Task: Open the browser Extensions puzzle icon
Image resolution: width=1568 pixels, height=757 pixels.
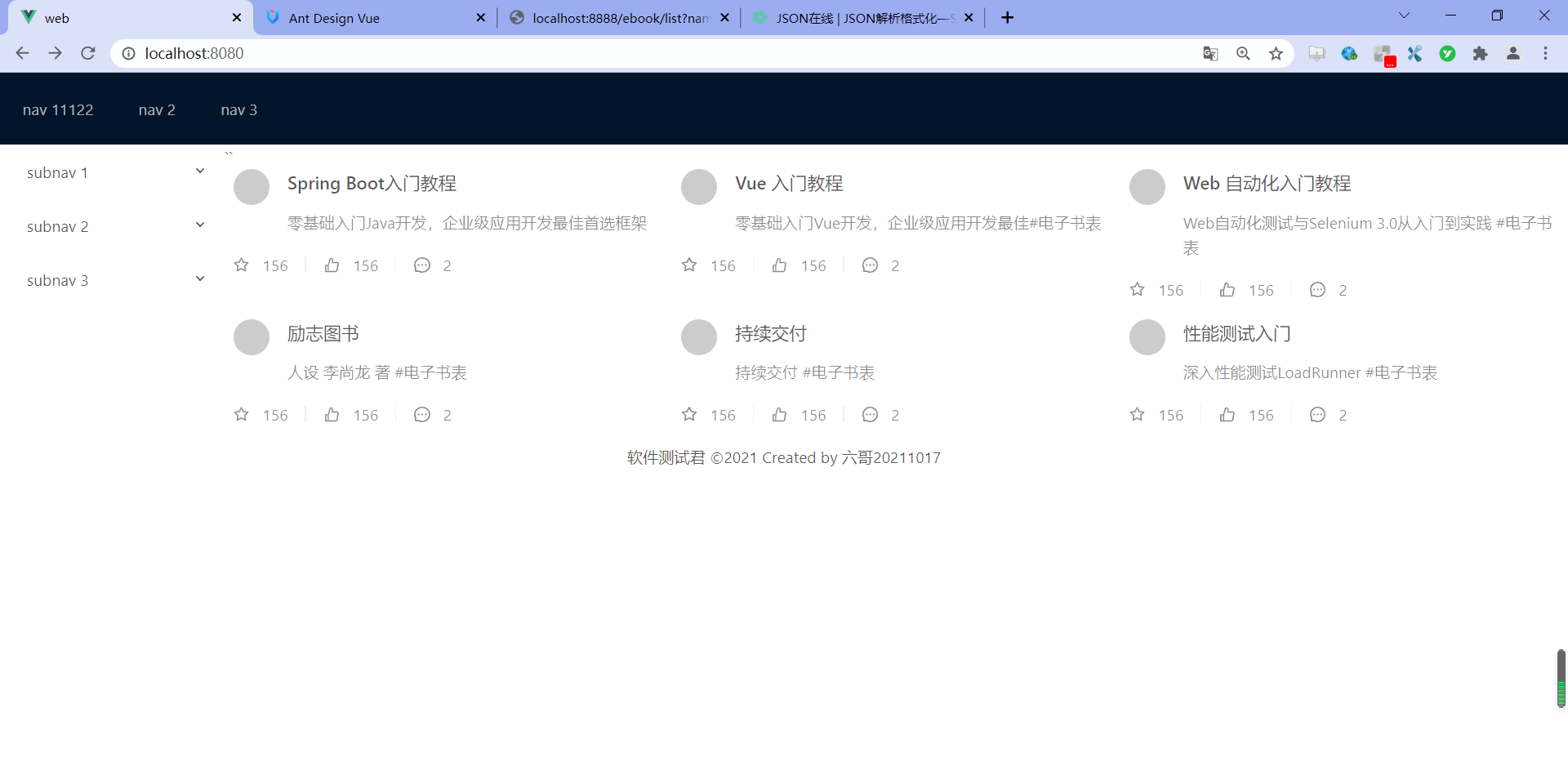Action: pos(1480,53)
